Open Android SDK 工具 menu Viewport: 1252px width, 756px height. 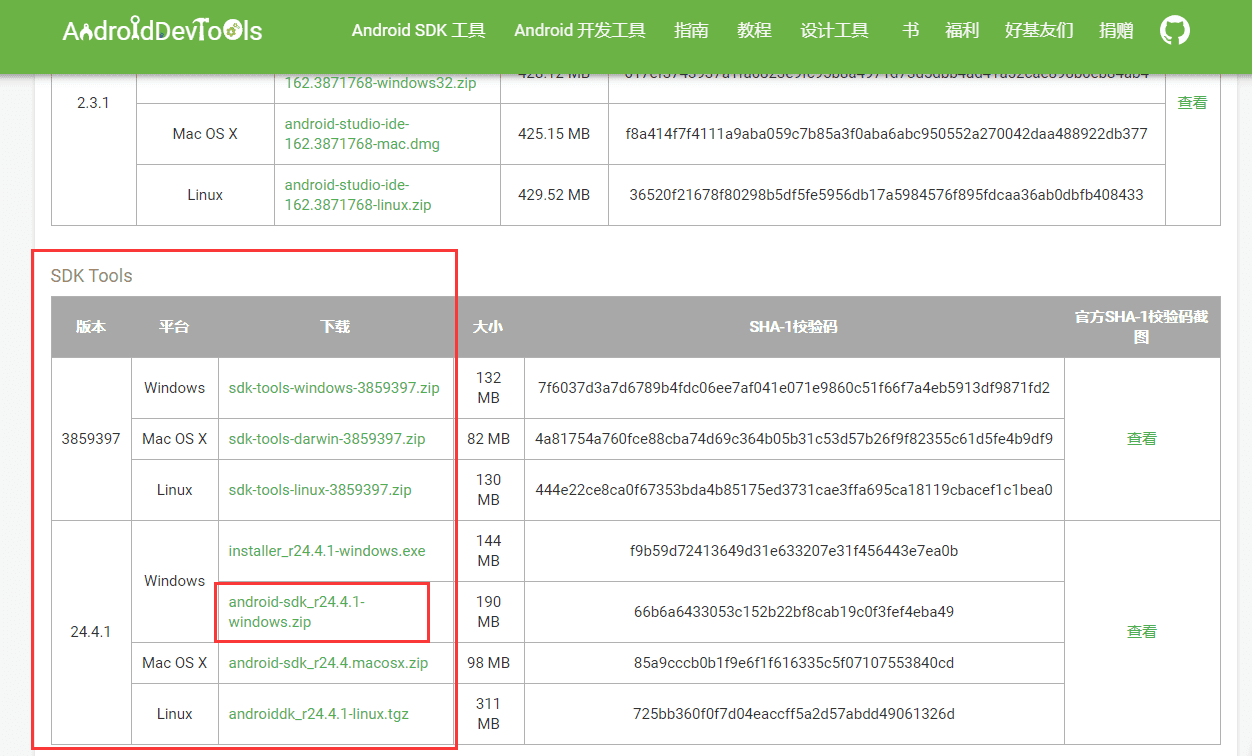[419, 30]
